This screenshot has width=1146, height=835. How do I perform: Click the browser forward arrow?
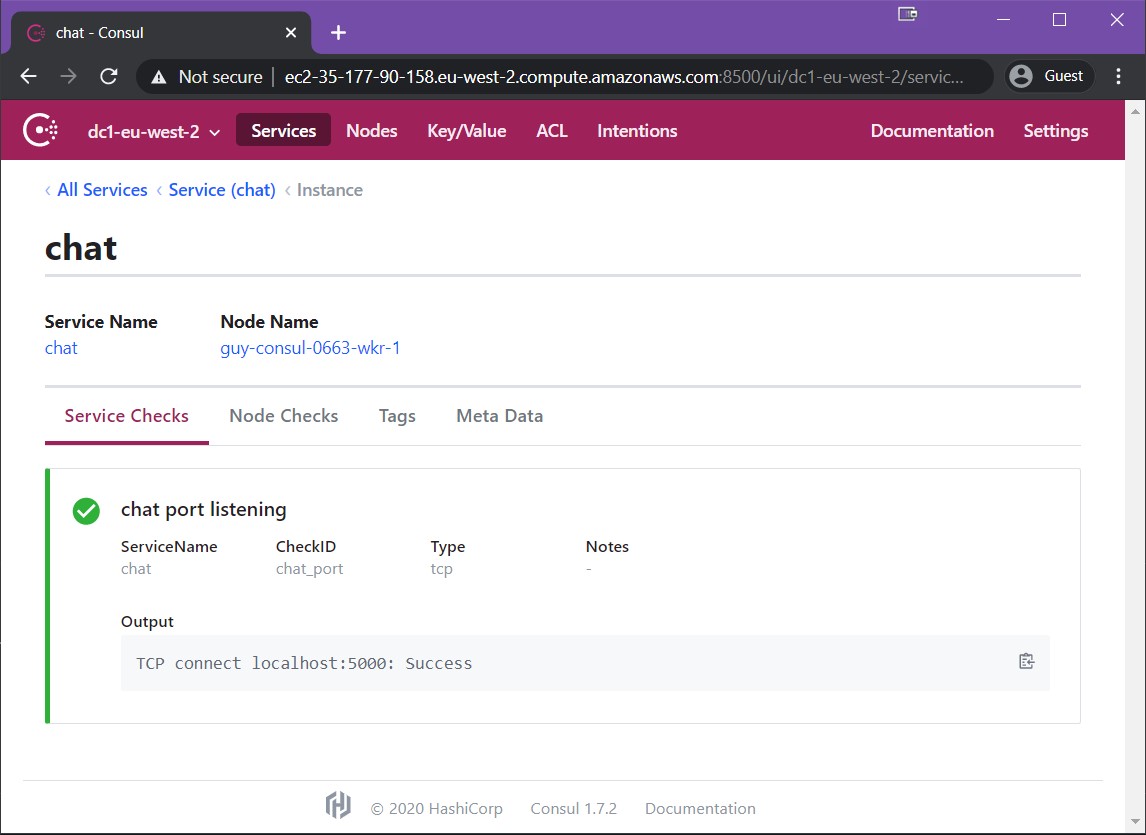coord(69,76)
